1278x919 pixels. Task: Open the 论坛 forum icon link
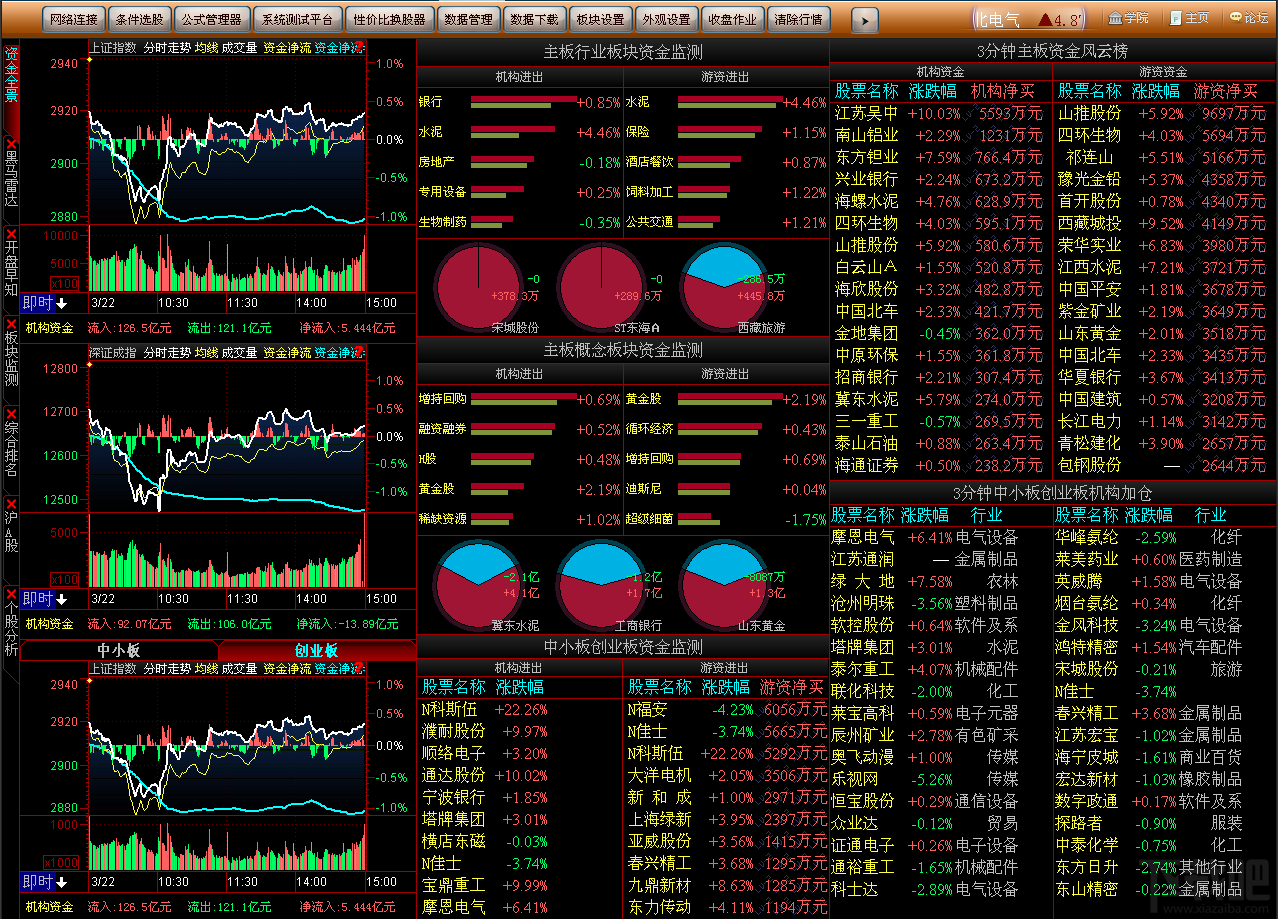(x=1249, y=18)
